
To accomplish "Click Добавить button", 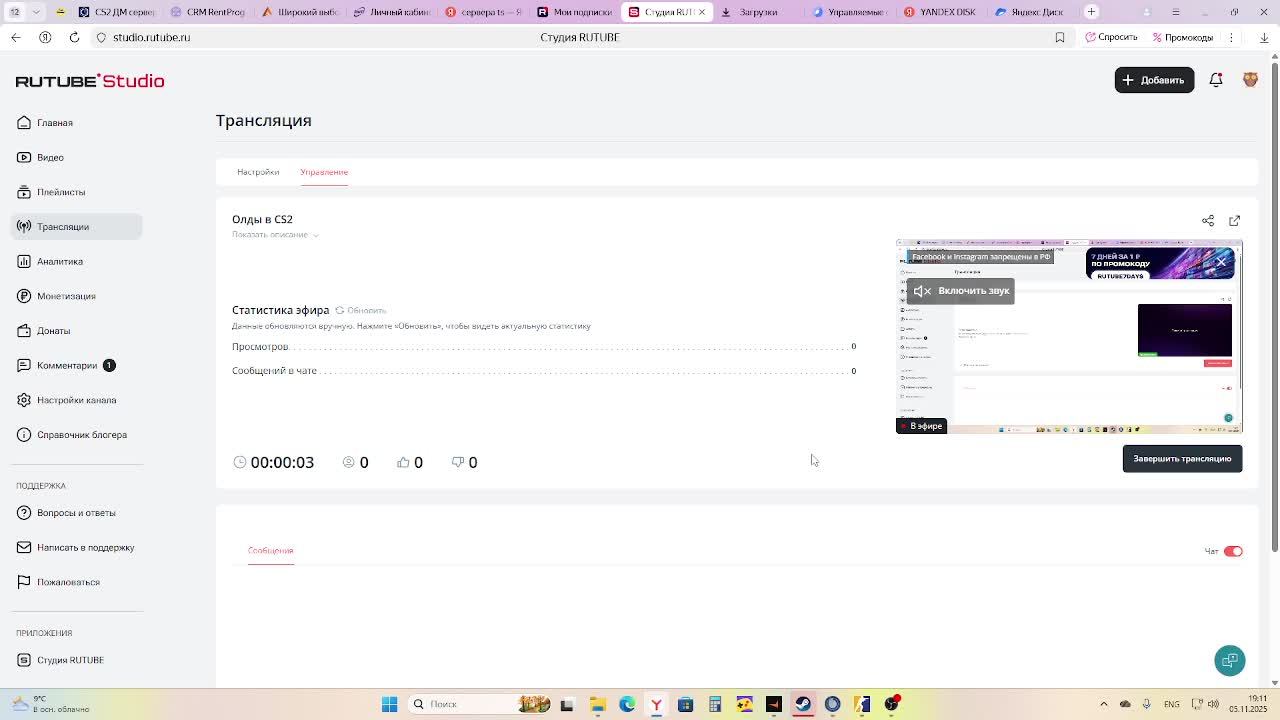I will (x=1154, y=80).
